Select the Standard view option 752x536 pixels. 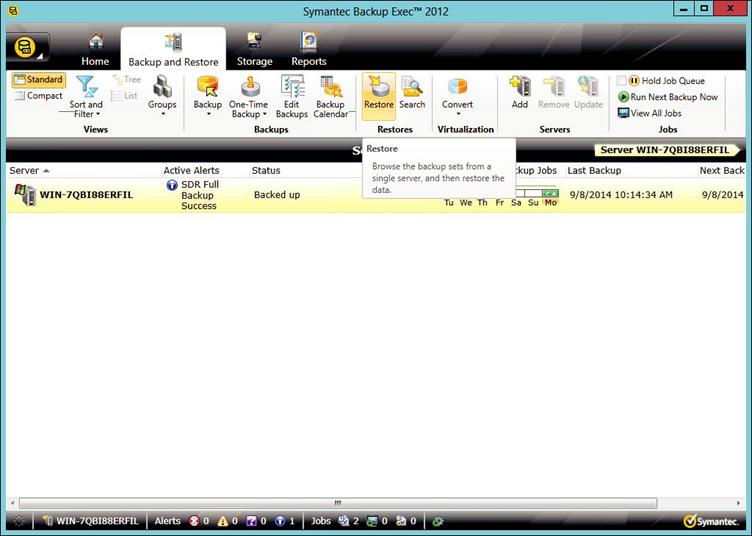[x=39, y=80]
